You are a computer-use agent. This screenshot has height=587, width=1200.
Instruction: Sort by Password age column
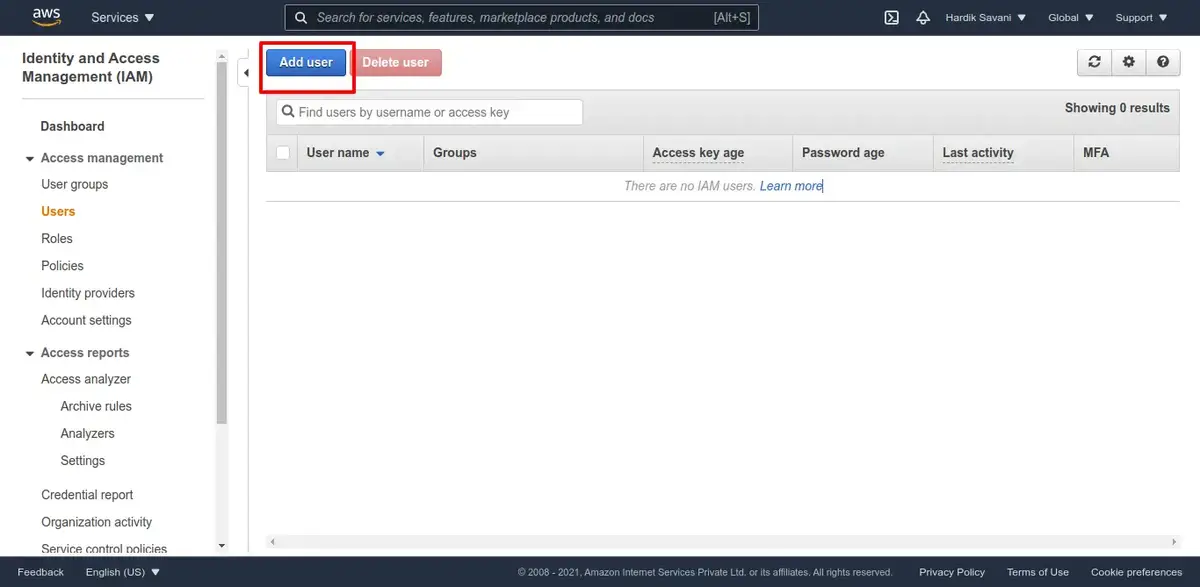(x=843, y=153)
